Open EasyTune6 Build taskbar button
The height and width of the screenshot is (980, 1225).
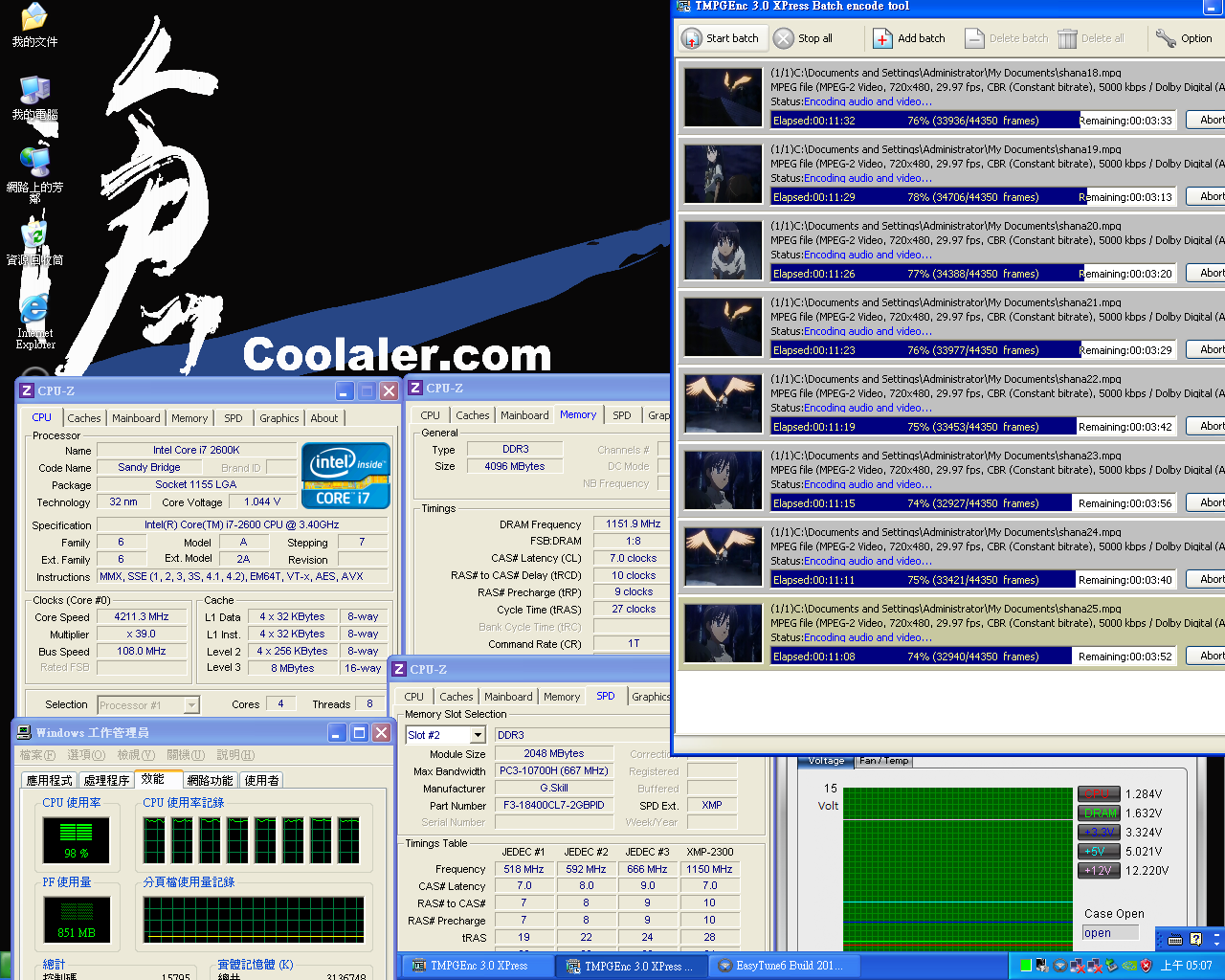[x=784, y=966]
